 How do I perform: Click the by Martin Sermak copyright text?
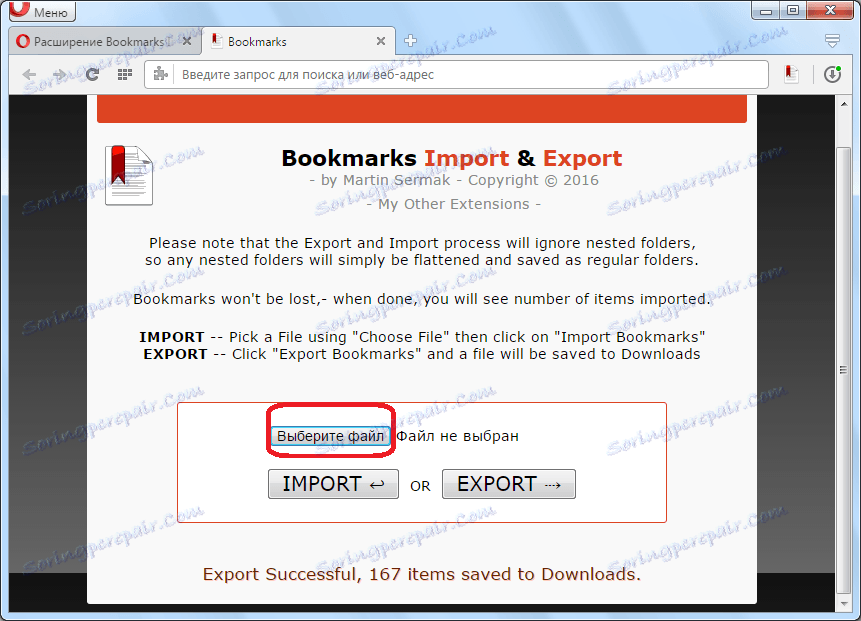click(454, 180)
